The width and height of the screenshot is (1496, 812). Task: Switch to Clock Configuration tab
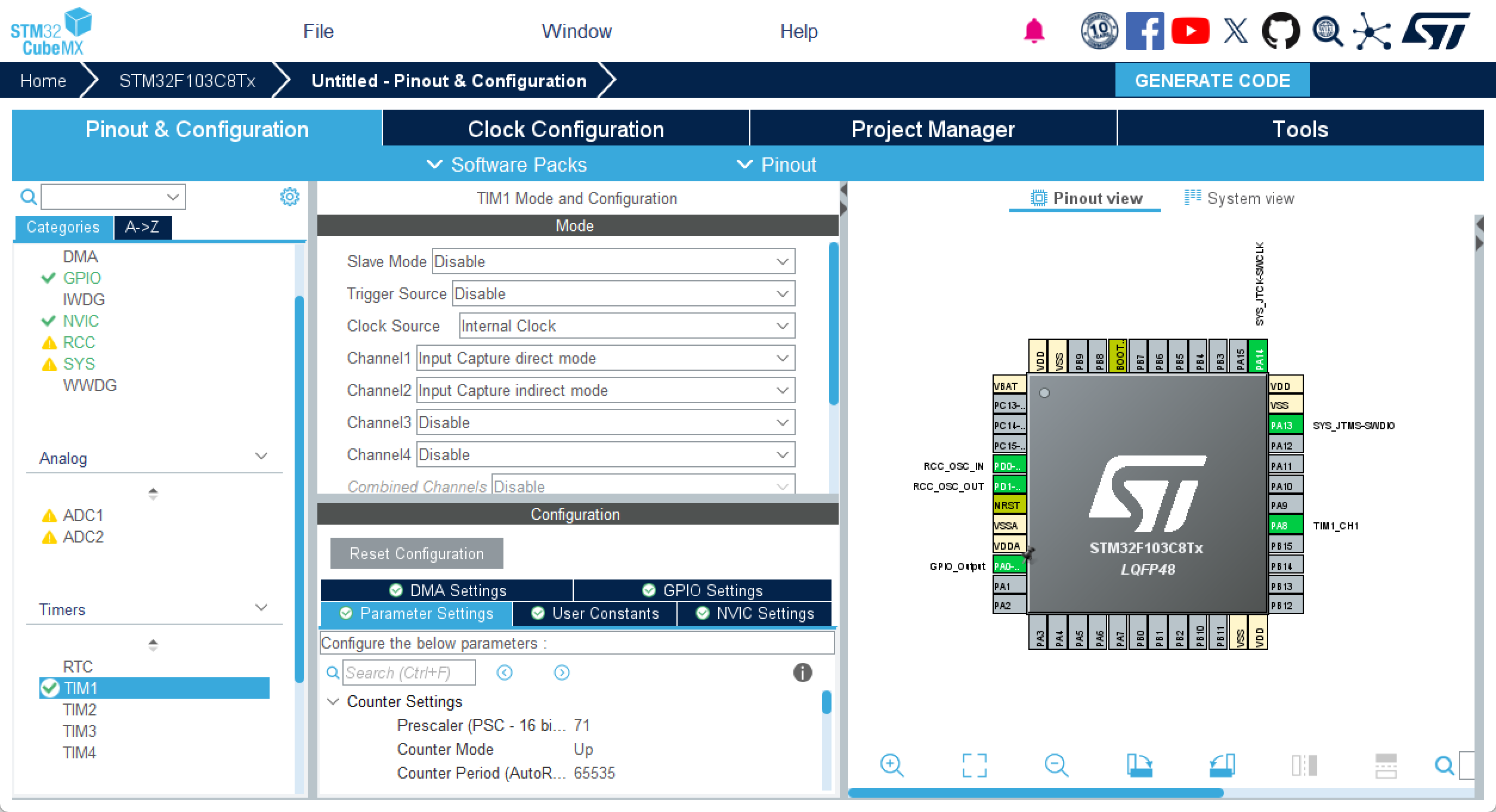(565, 129)
